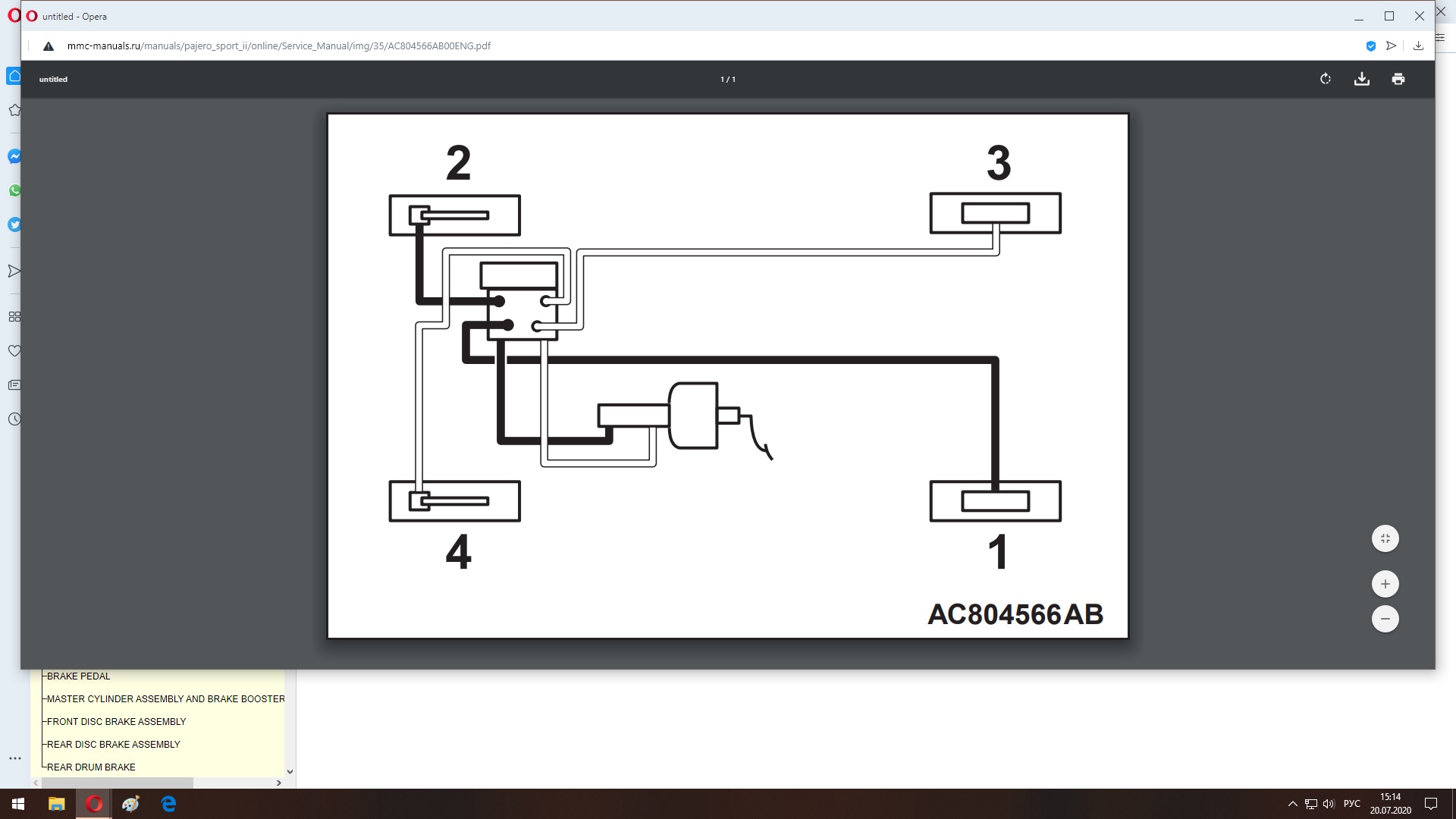Open REAR DRUM BRAKE entry
This screenshot has width=1456, height=819.
pos(91,767)
